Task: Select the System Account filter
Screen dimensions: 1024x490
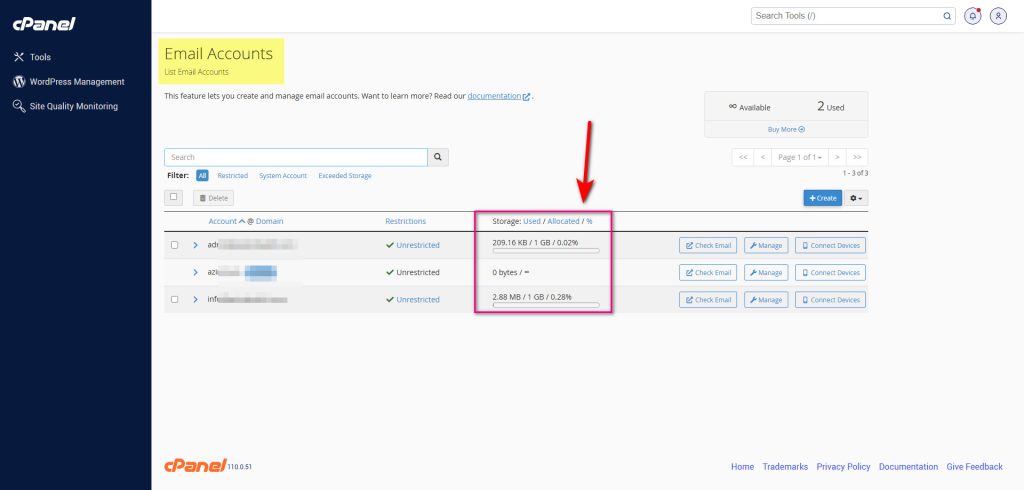Action: (x=283, y=176)
